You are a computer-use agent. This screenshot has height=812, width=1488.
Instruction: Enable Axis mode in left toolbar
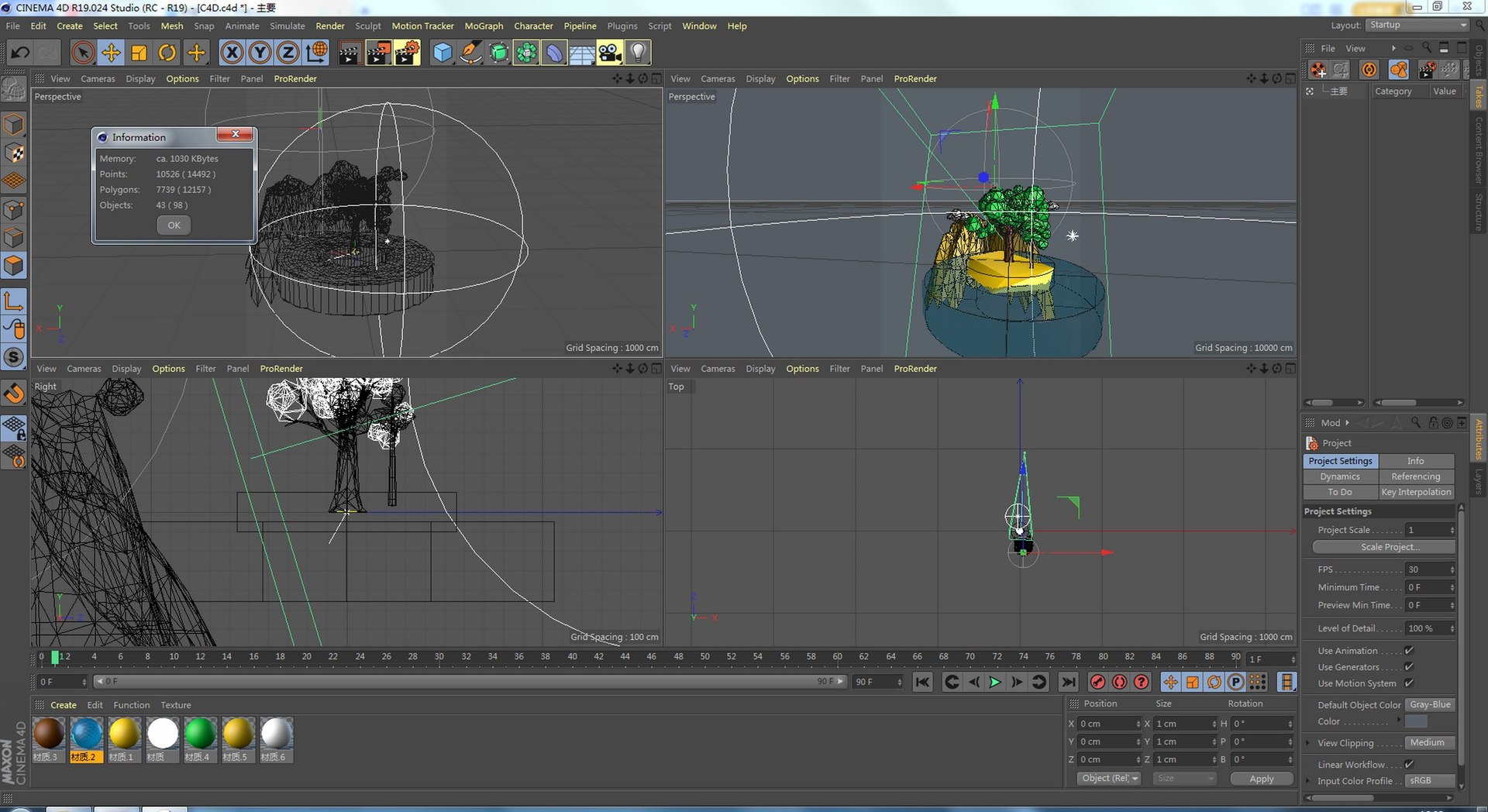tap(14, 301)
